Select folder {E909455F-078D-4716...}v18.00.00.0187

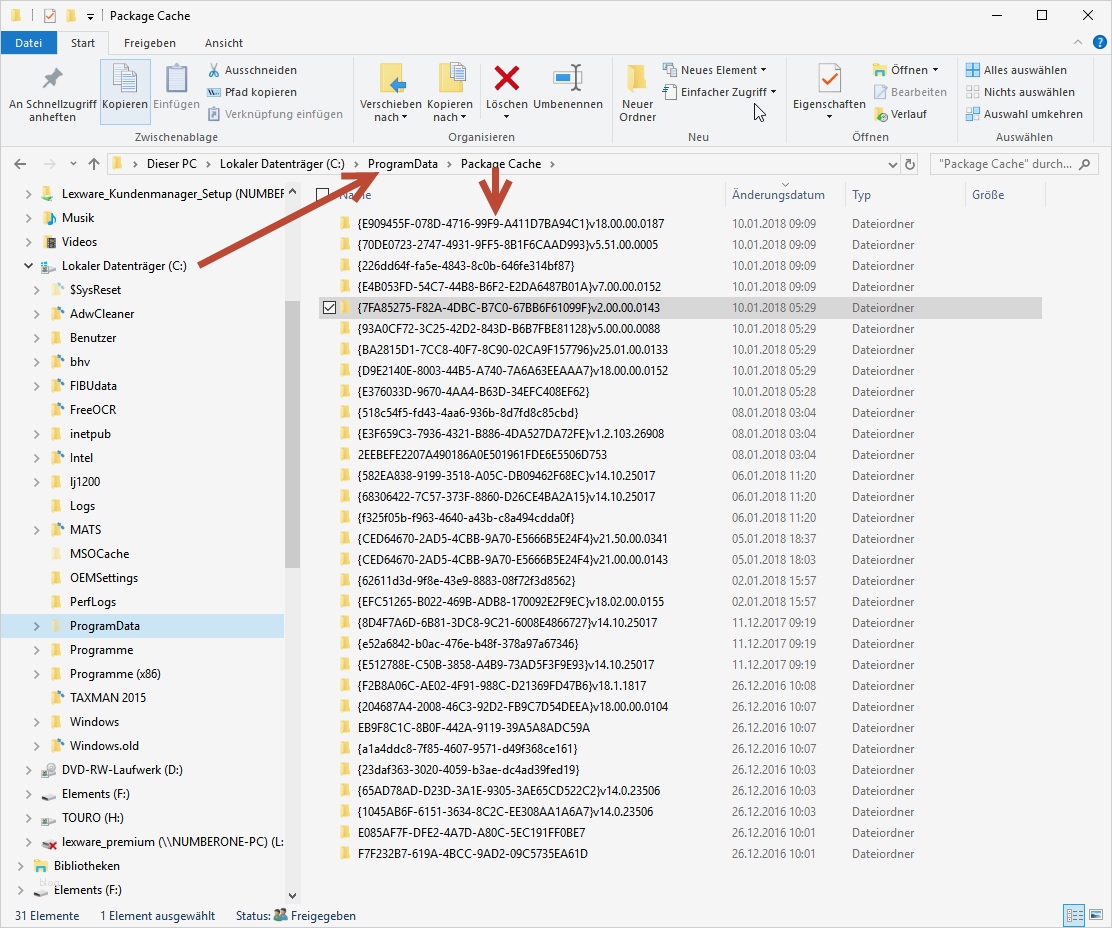coord(511,224)
